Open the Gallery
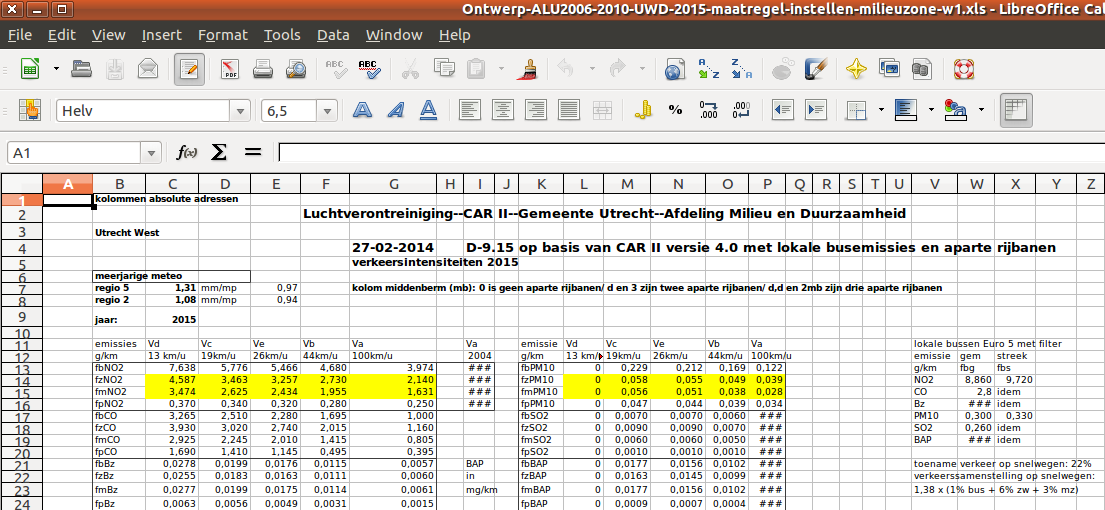This screenshot has width=1105, height=510. click(889, 69)
